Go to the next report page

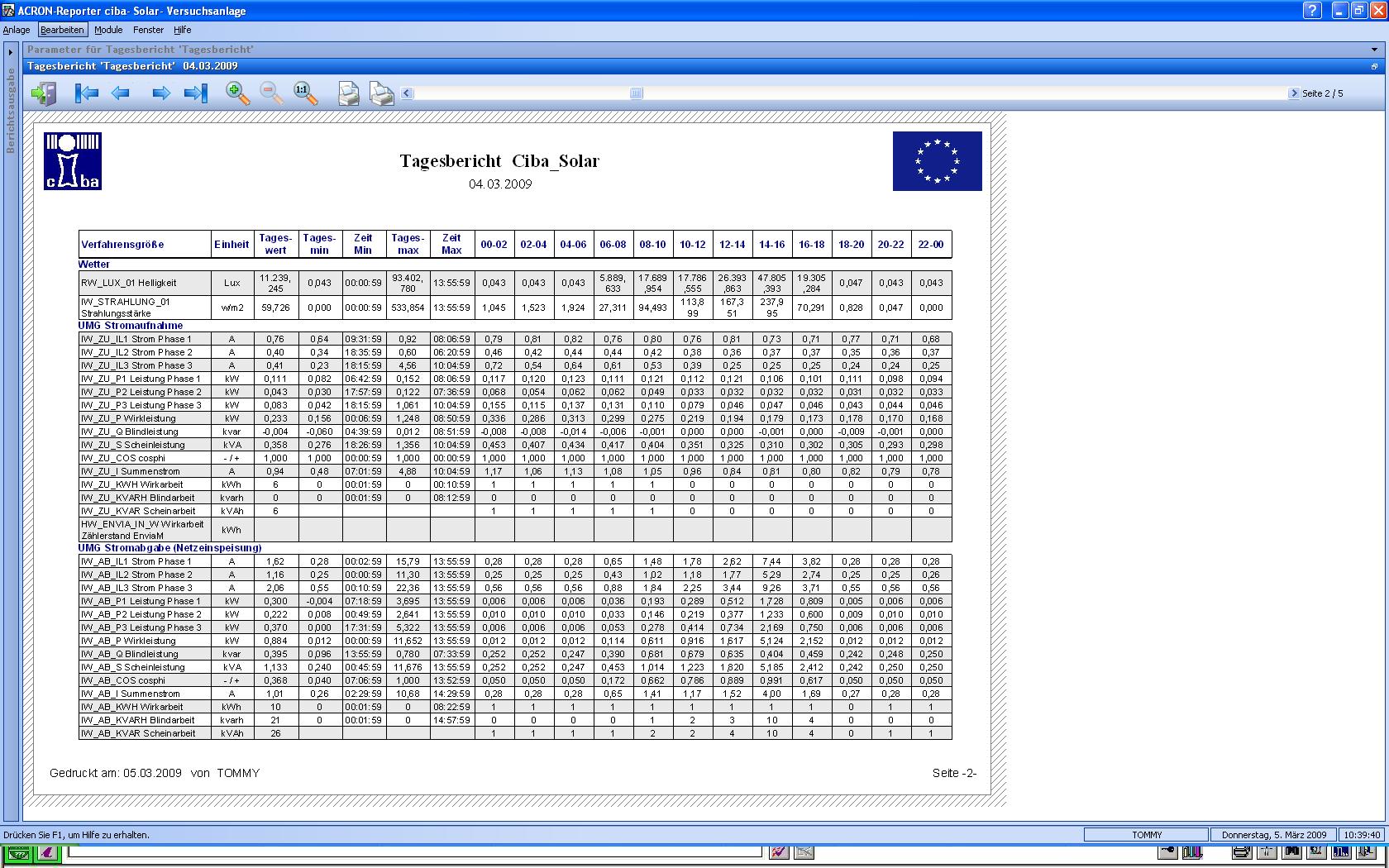[161, 93]
